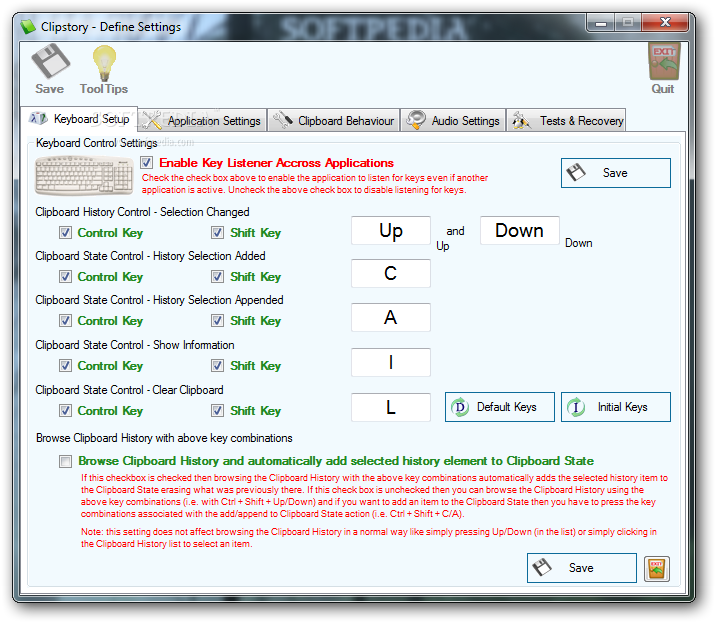716x623 pixels.
Task: Close the Clipstory Define Settings window
Action: coord(665,22)
